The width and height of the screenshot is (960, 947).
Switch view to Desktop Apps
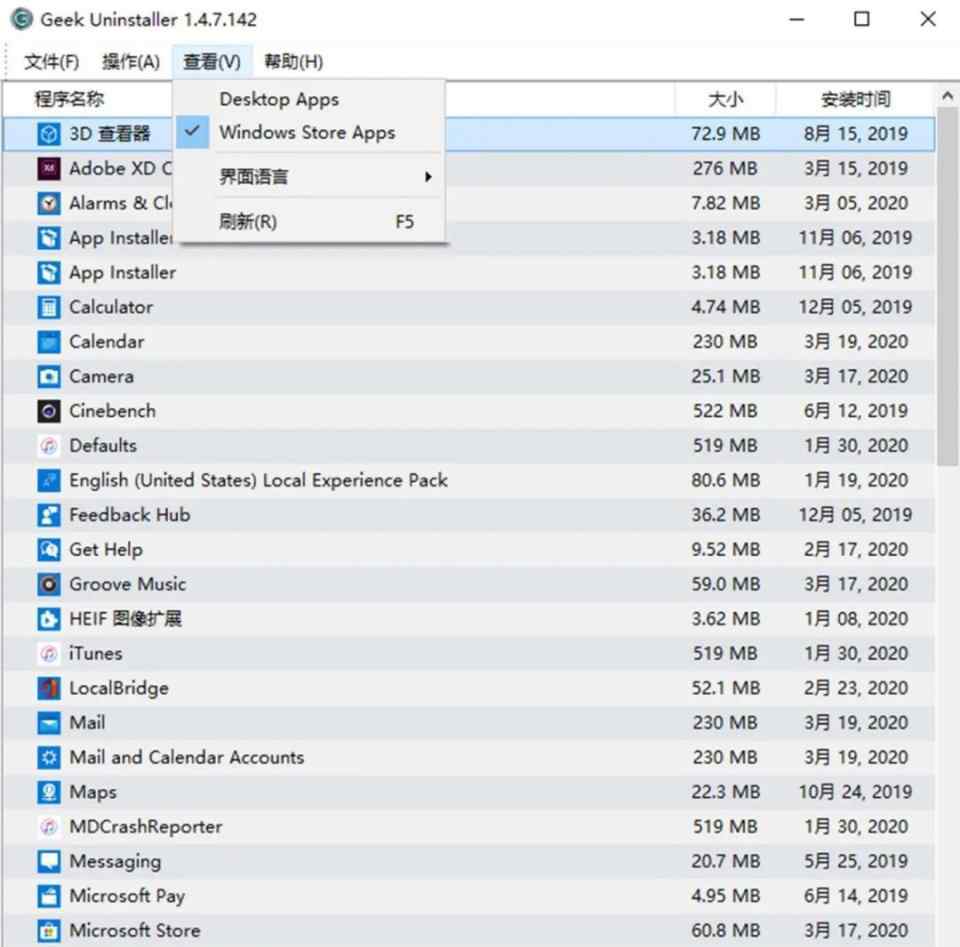click(x=279, y=99)
